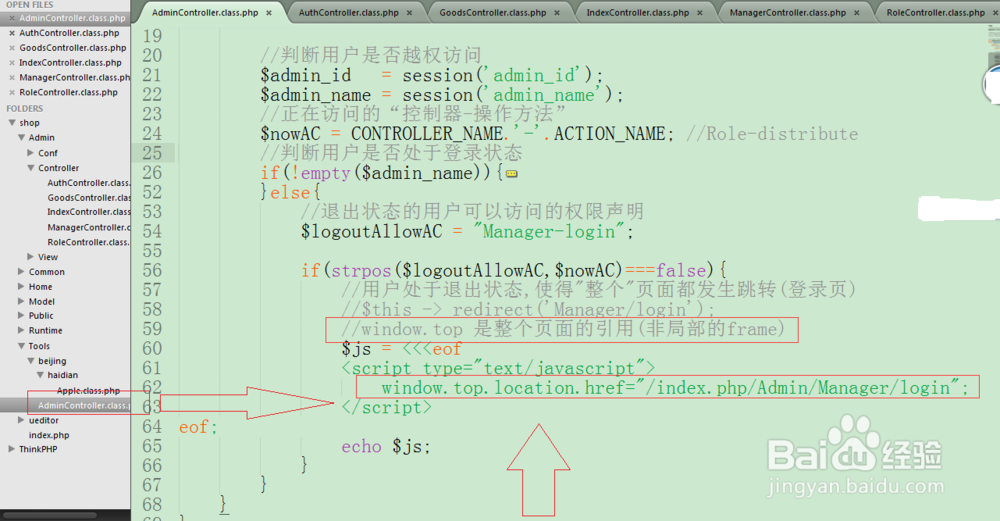Viewport: 1000px width, 521px height.
Task: Click the "//Role-distribute" comment
Action: [772, 134]
